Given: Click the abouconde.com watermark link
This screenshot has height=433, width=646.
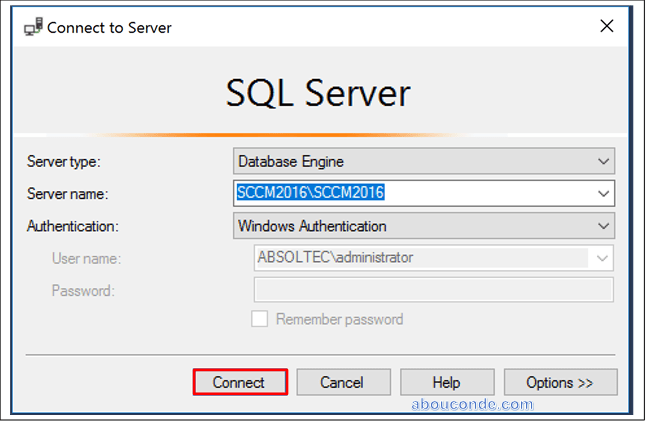Looking at the screenshot, I should tap(473, 405).
